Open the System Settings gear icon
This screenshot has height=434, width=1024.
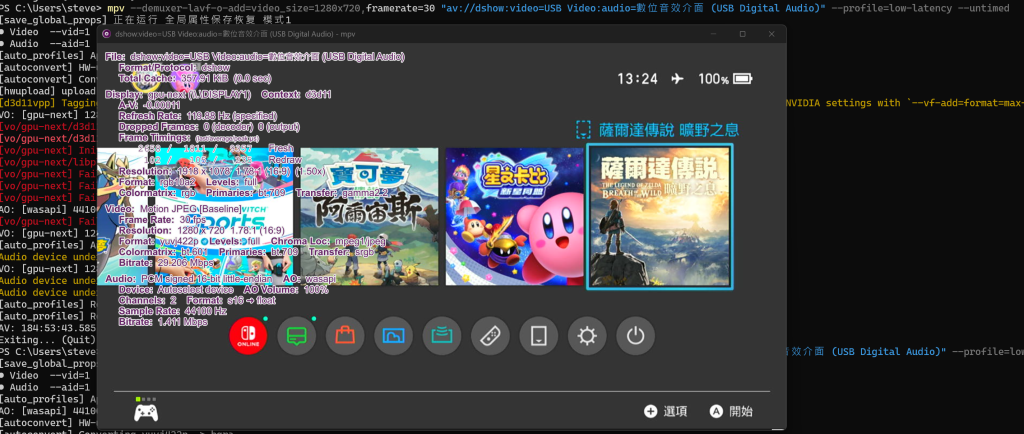point(587,336)
